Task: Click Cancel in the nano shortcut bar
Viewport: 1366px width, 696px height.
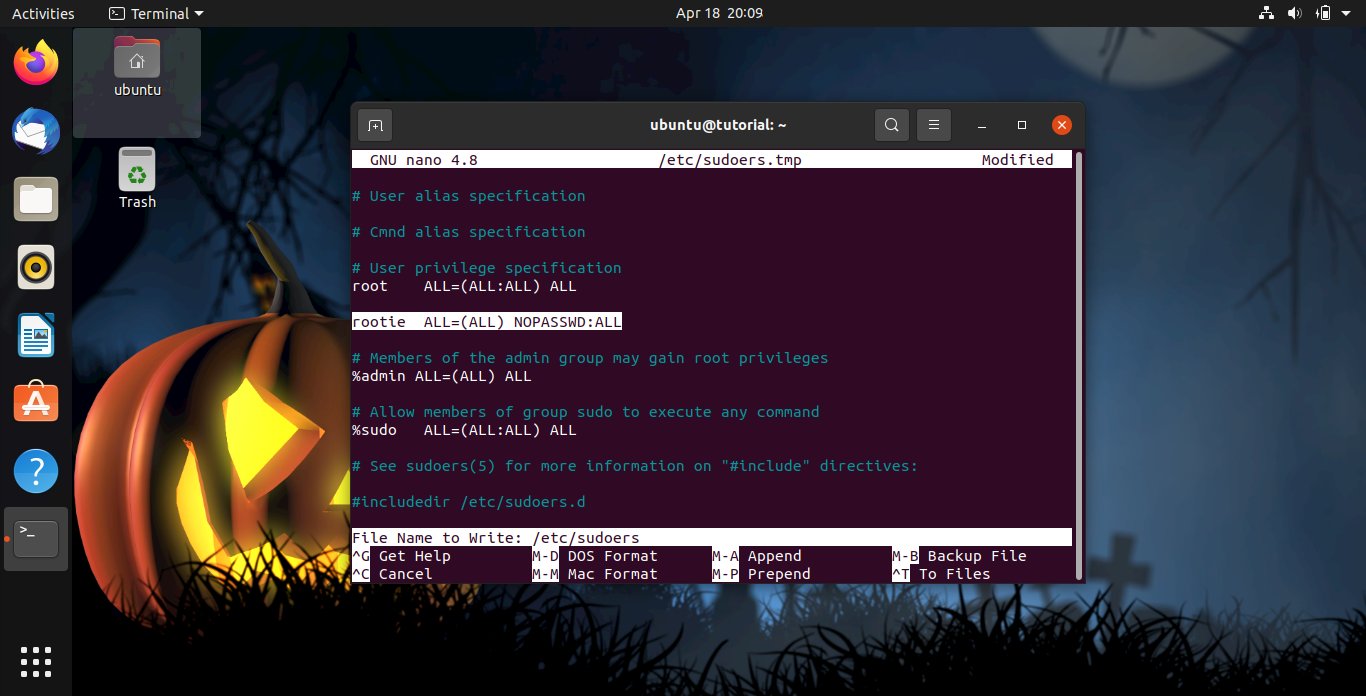Action: pos(404,573)
